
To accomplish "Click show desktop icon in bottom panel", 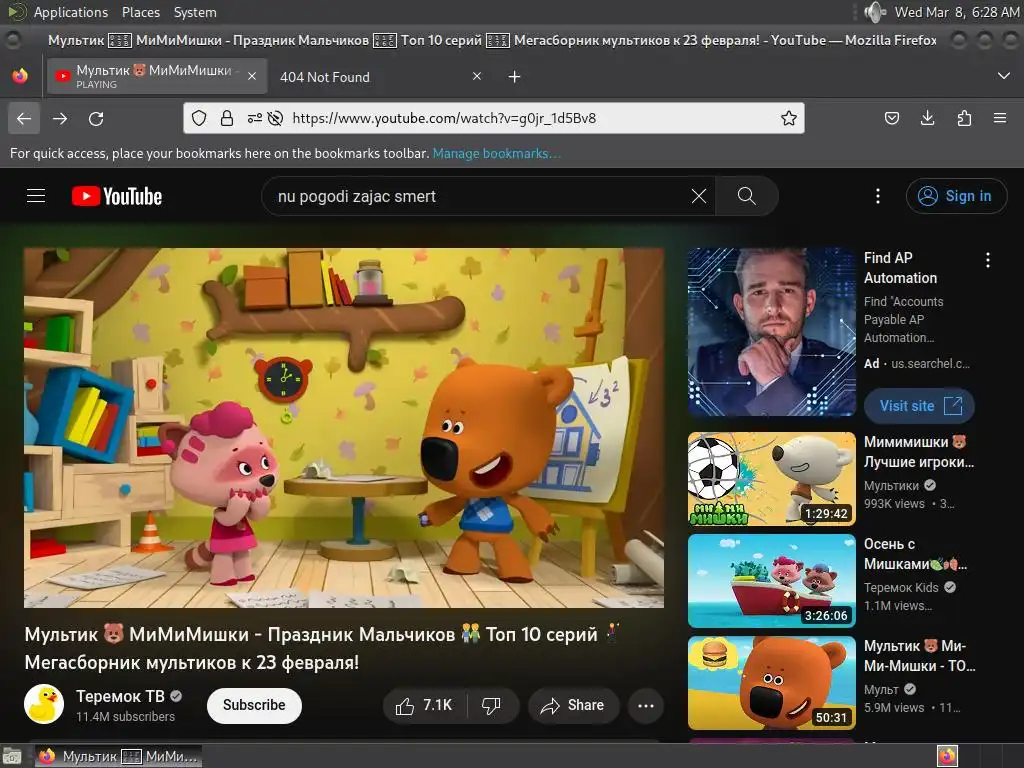I will coord(12,756).
